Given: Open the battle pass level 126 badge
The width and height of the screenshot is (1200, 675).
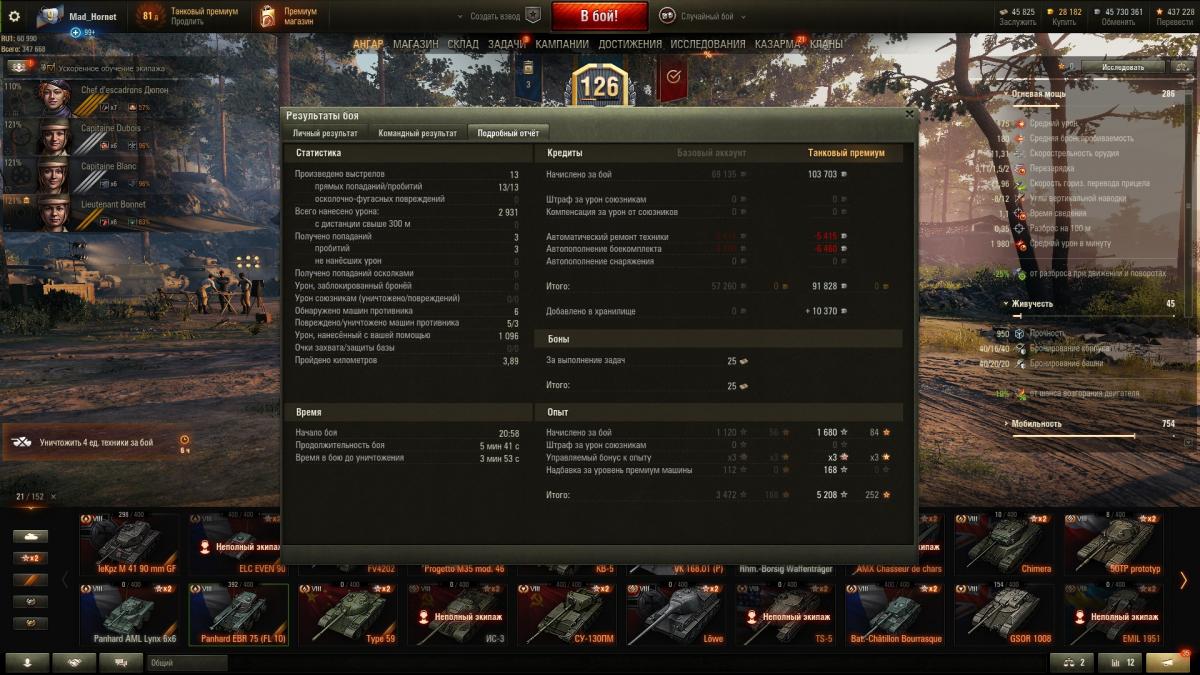Looking at the screenshot, I should pyautogui.click(x=600, y=85).
